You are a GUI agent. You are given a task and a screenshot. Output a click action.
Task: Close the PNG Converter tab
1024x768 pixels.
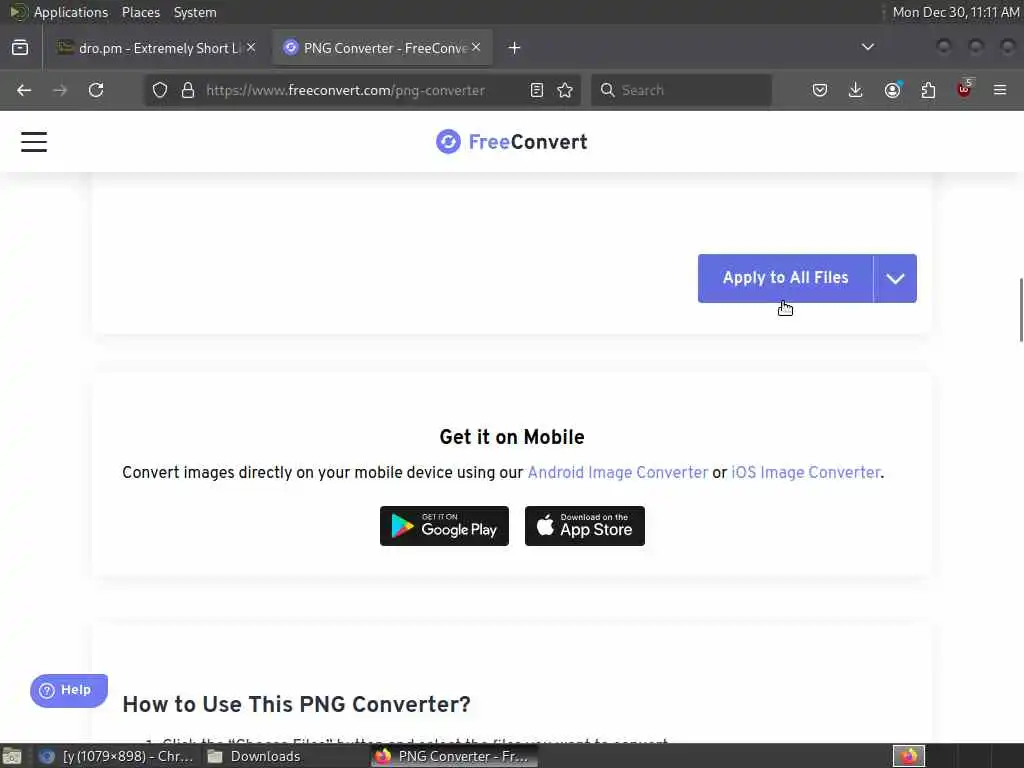click(476, 48)
